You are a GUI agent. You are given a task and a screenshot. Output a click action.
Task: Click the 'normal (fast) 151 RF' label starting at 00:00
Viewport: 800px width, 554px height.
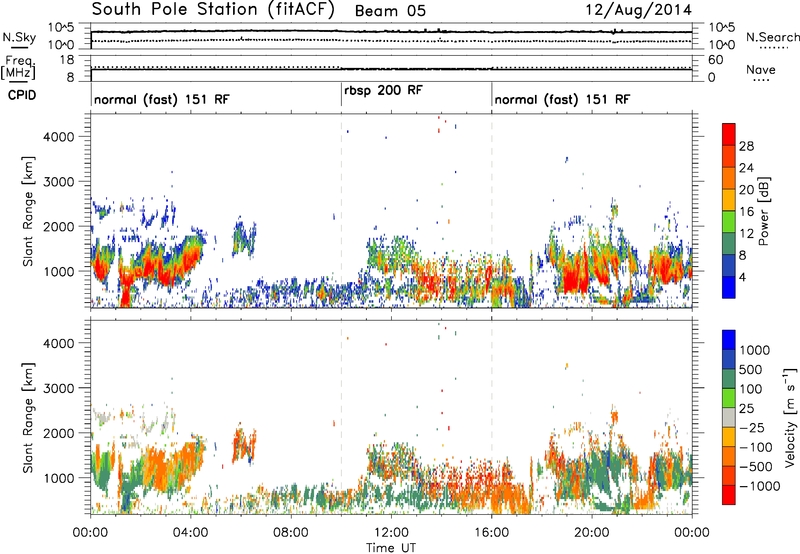(x=162, y=99)
